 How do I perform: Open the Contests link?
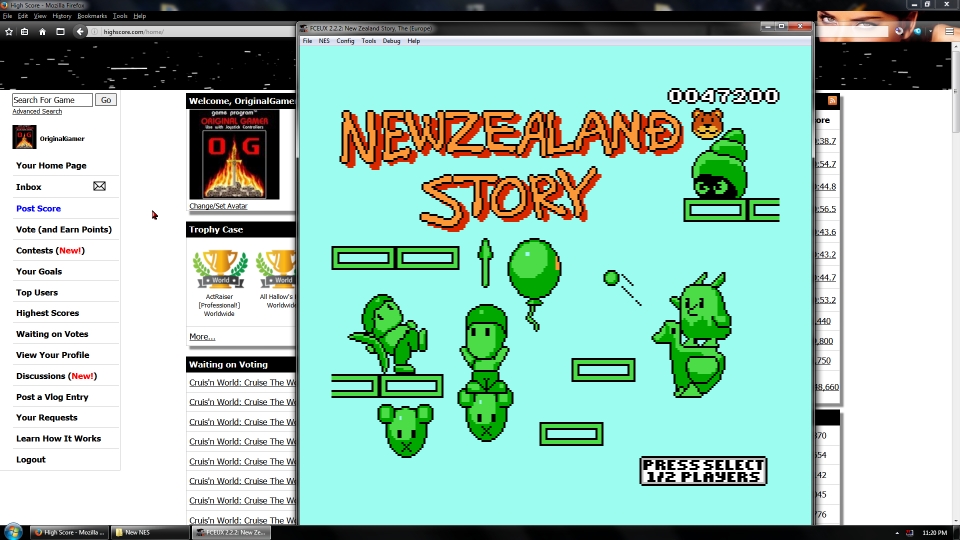pos(50,250)
